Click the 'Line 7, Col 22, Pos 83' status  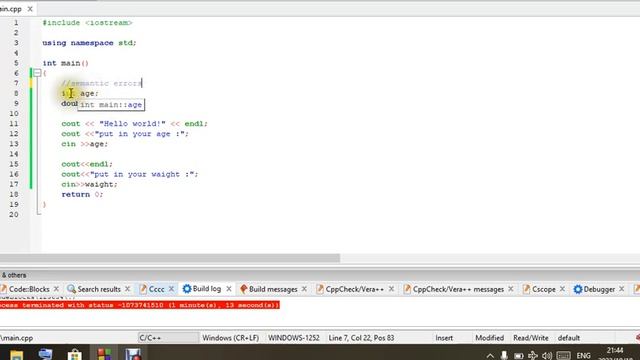coord(361,338)
